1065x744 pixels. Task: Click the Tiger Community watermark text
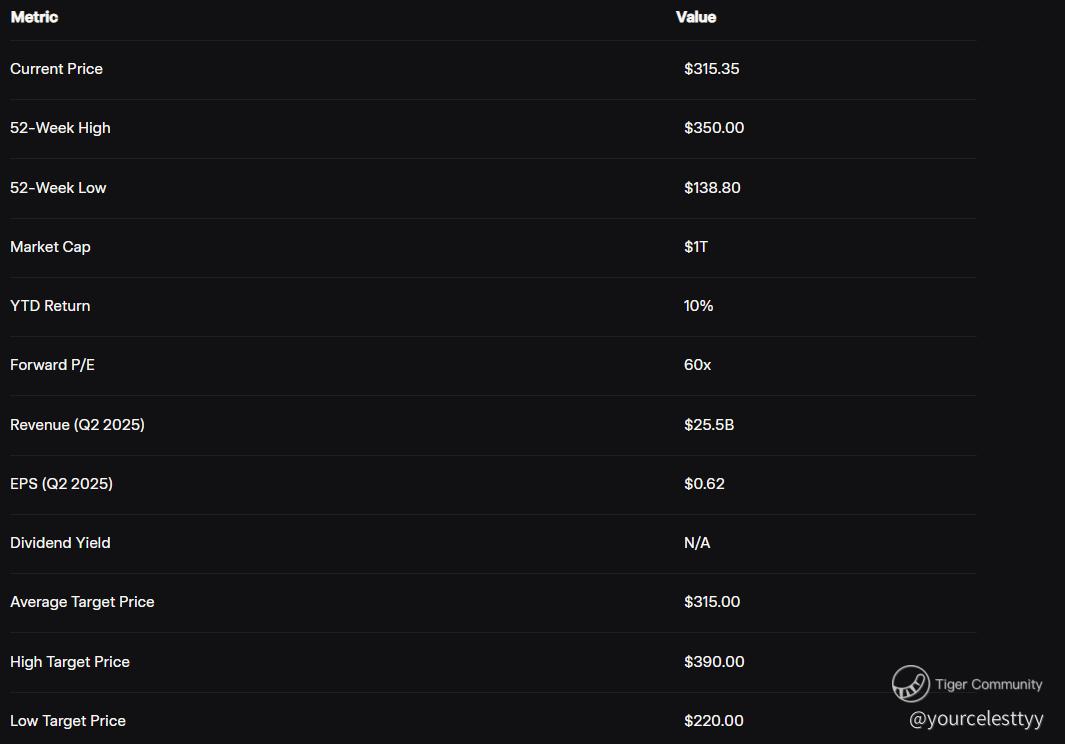(988, 685)
